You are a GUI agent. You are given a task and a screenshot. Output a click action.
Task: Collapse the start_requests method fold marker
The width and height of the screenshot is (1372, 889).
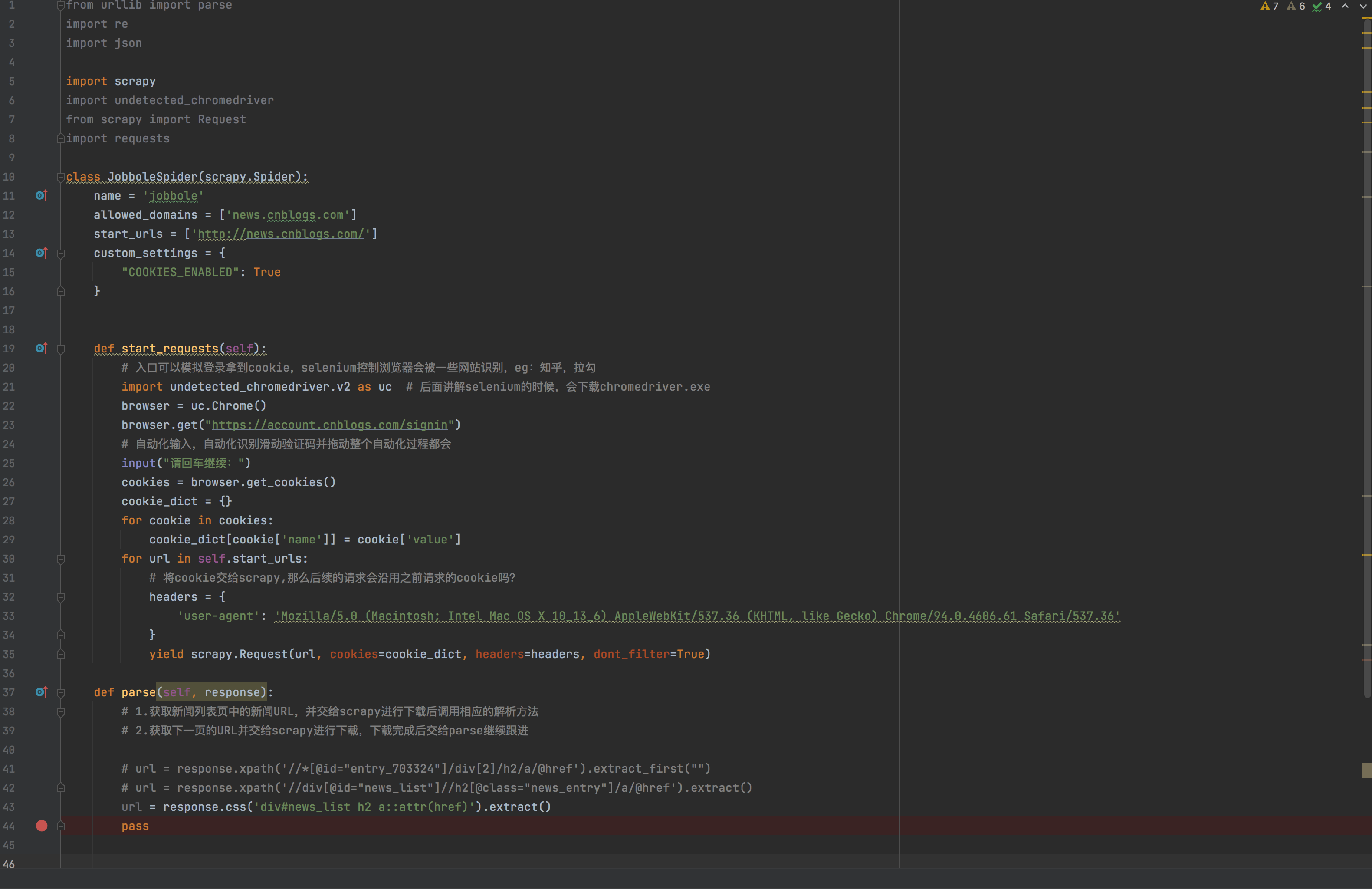[61, 349]
